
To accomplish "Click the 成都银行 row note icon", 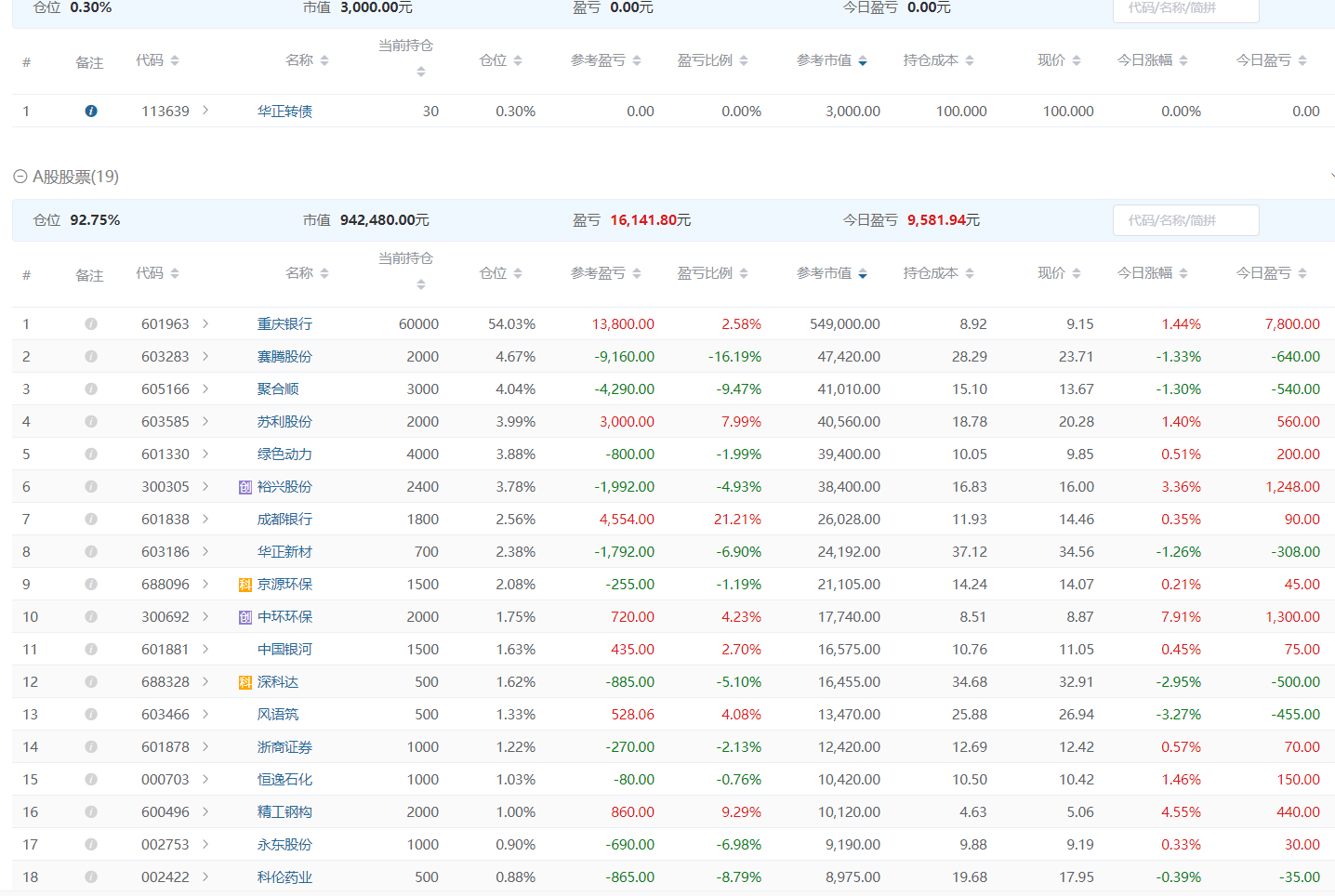I will pyautogui.click(x=91, y=519).
